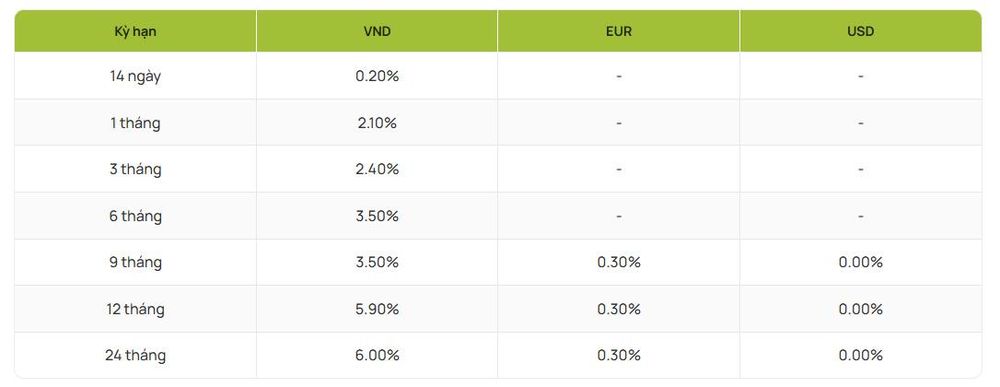Click the 12 tháng EUR 0.30% cell
The height and width of the screenshot is (387, 1000).
coord(619,309)
